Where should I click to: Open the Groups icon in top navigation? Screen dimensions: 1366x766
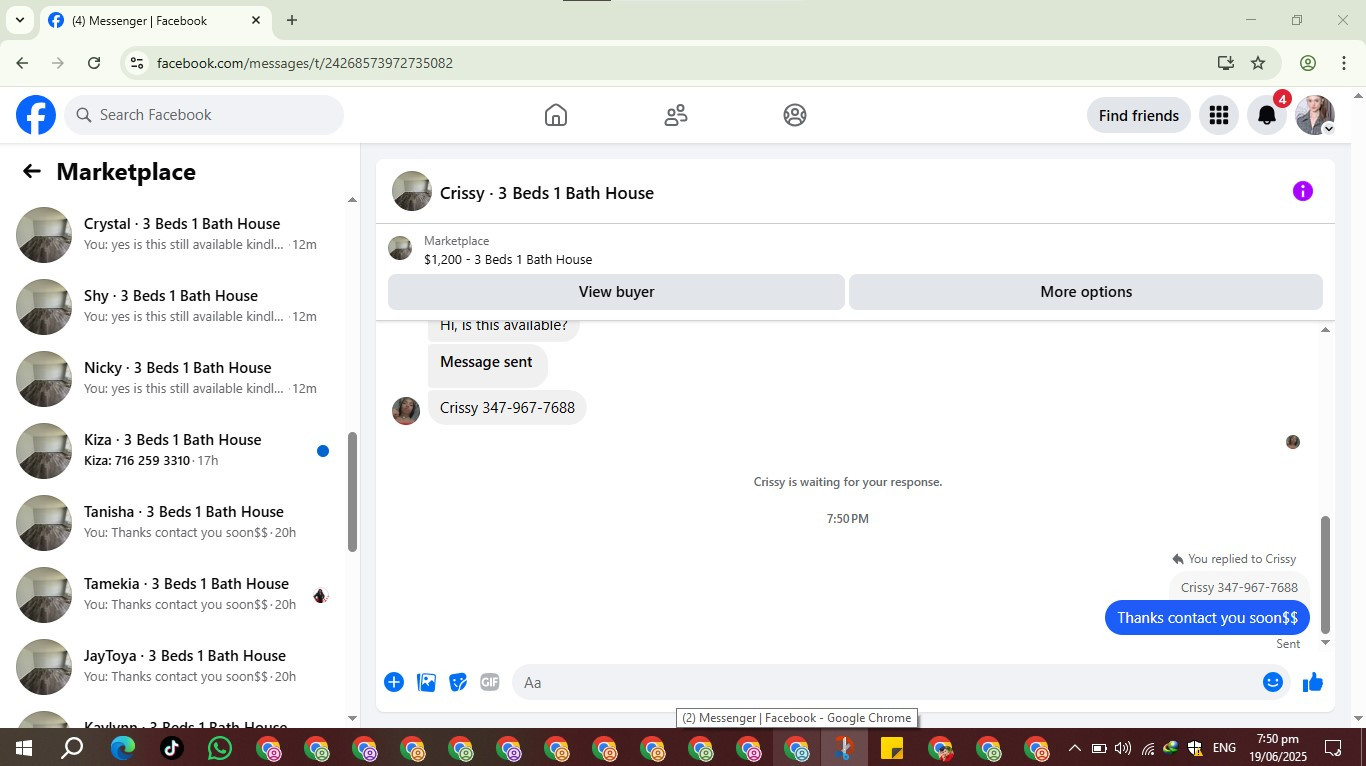795,115
